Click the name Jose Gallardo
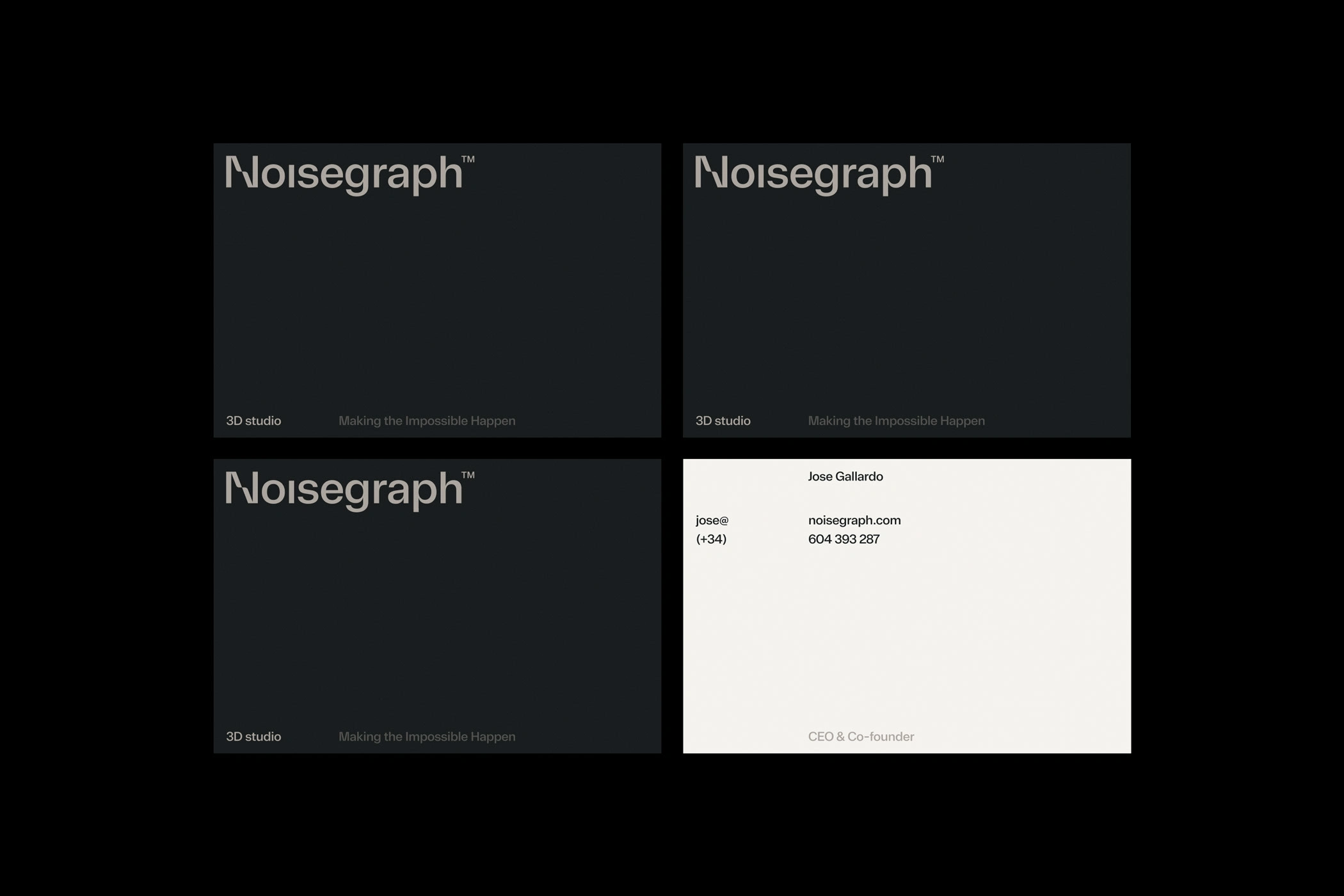This screenshot has width=1344, height=896. [x=845, y=476]
